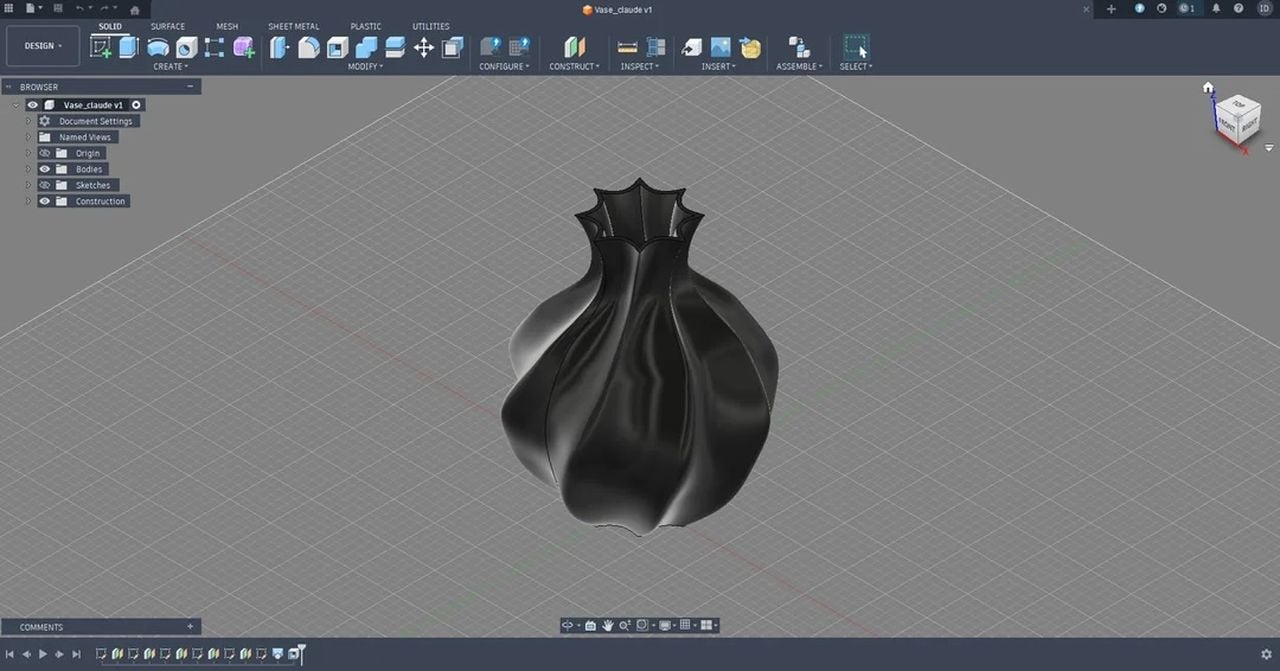Select the Offset Plane construct tool

574,47
